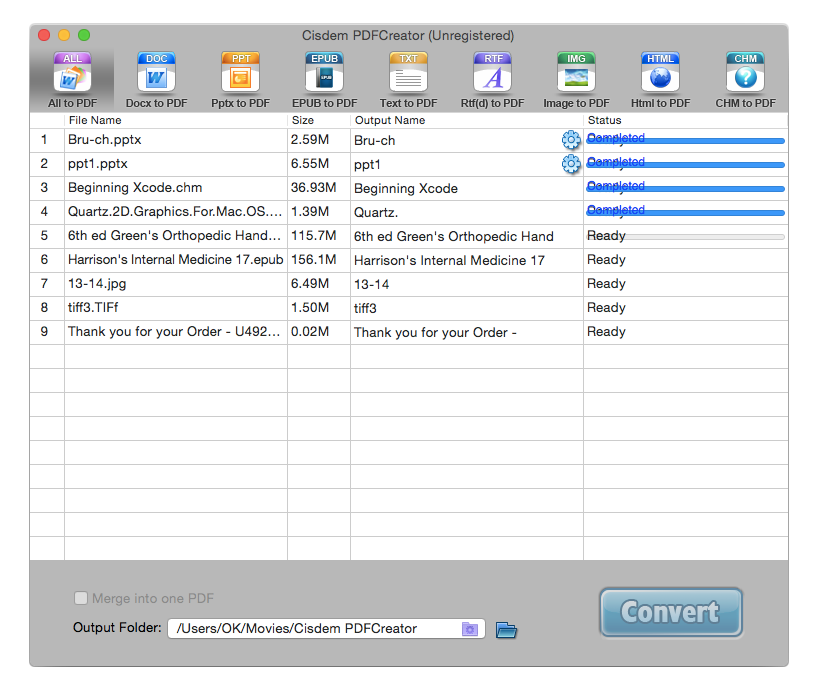This screenshot has height=694, width=818.
Task: Toggle Merge into one PDF checkbox
Action: (81, 598)
